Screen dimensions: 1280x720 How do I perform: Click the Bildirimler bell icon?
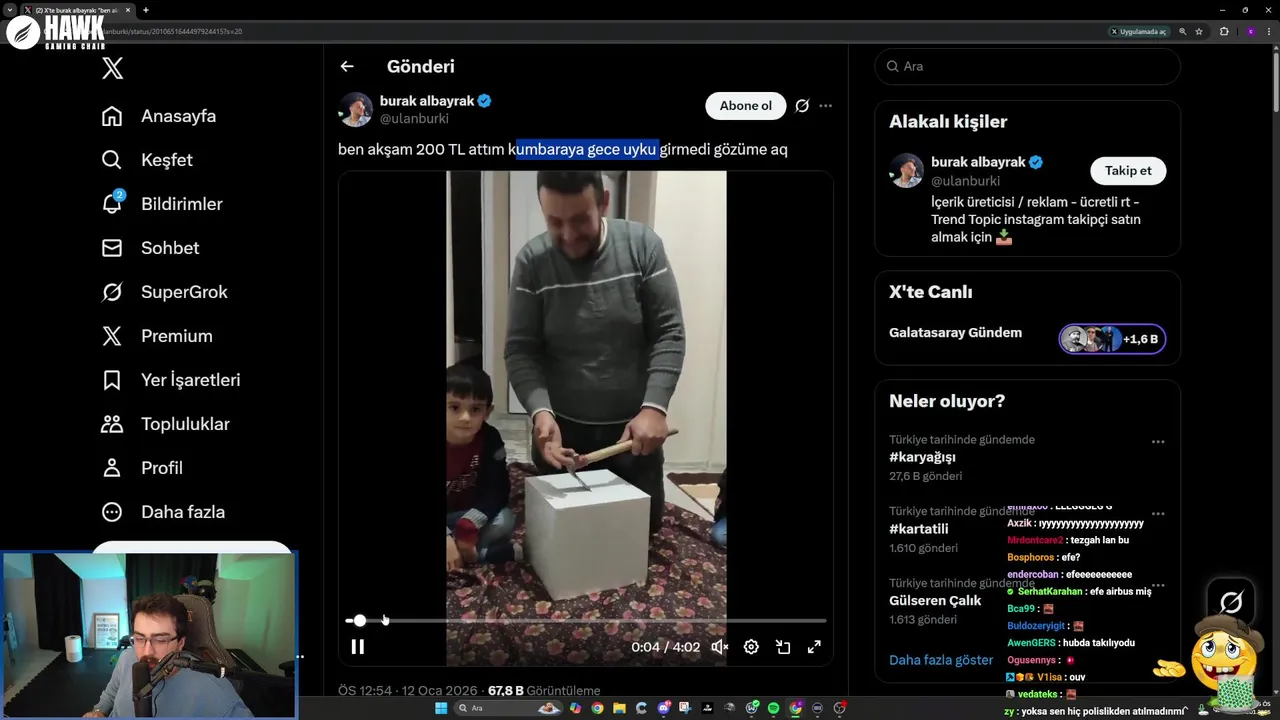tap(112, 204)
